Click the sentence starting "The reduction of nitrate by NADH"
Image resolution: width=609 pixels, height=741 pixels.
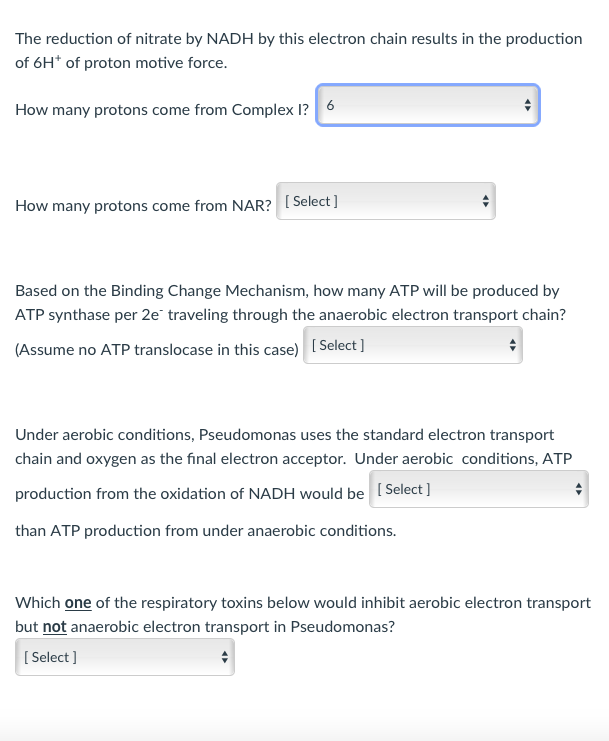point(298,38)
